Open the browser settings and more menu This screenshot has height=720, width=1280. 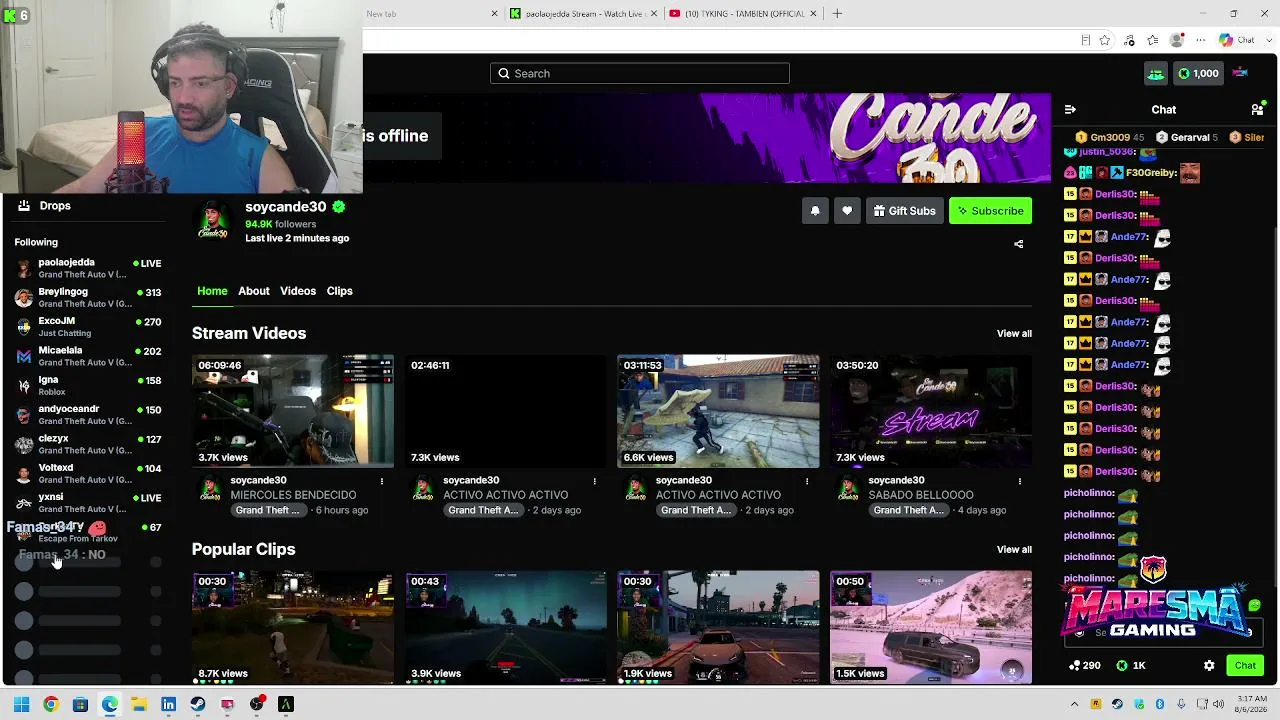pos(1201,40)
